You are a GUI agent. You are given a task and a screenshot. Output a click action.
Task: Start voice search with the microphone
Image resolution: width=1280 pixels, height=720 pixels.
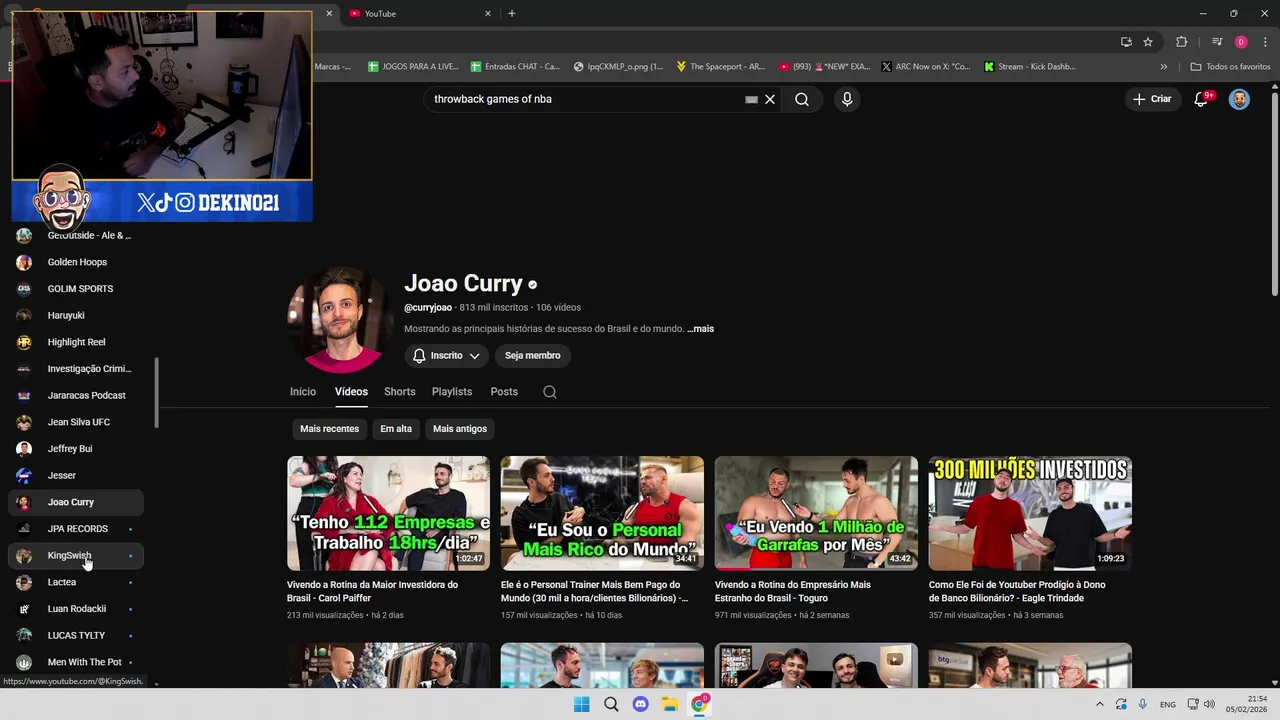847,99
